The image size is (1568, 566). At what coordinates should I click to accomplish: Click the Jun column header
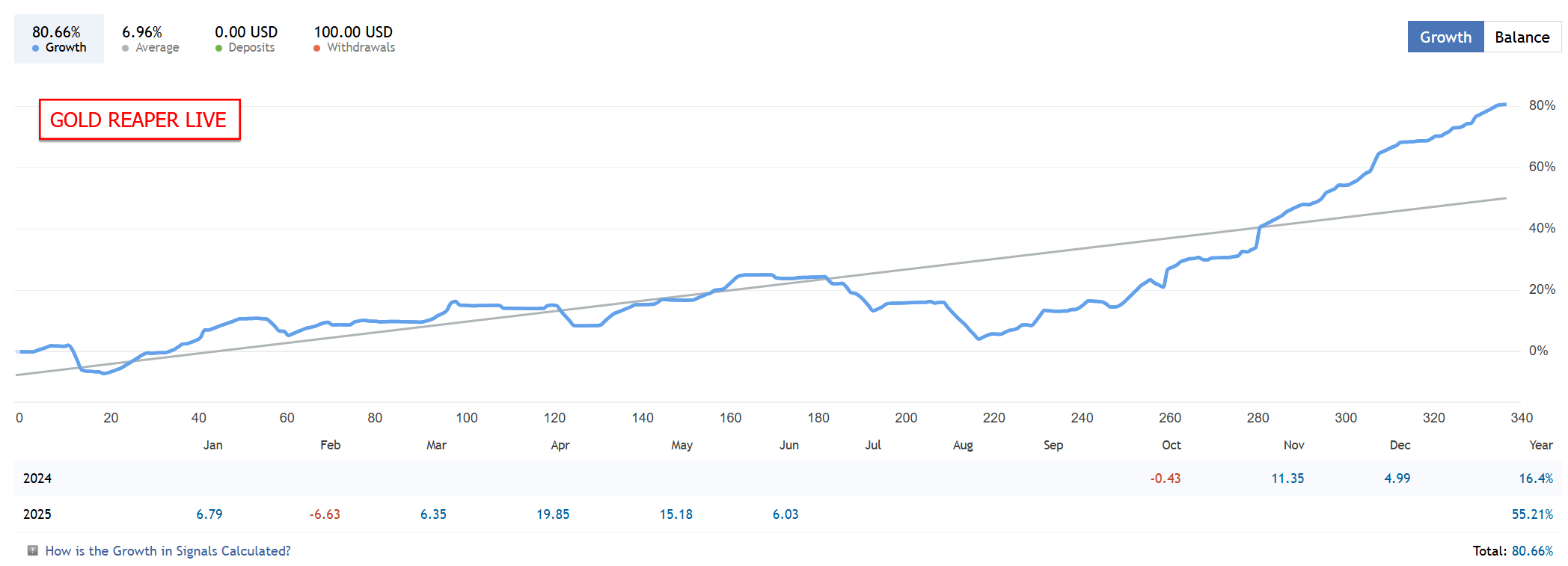point(789,445)
